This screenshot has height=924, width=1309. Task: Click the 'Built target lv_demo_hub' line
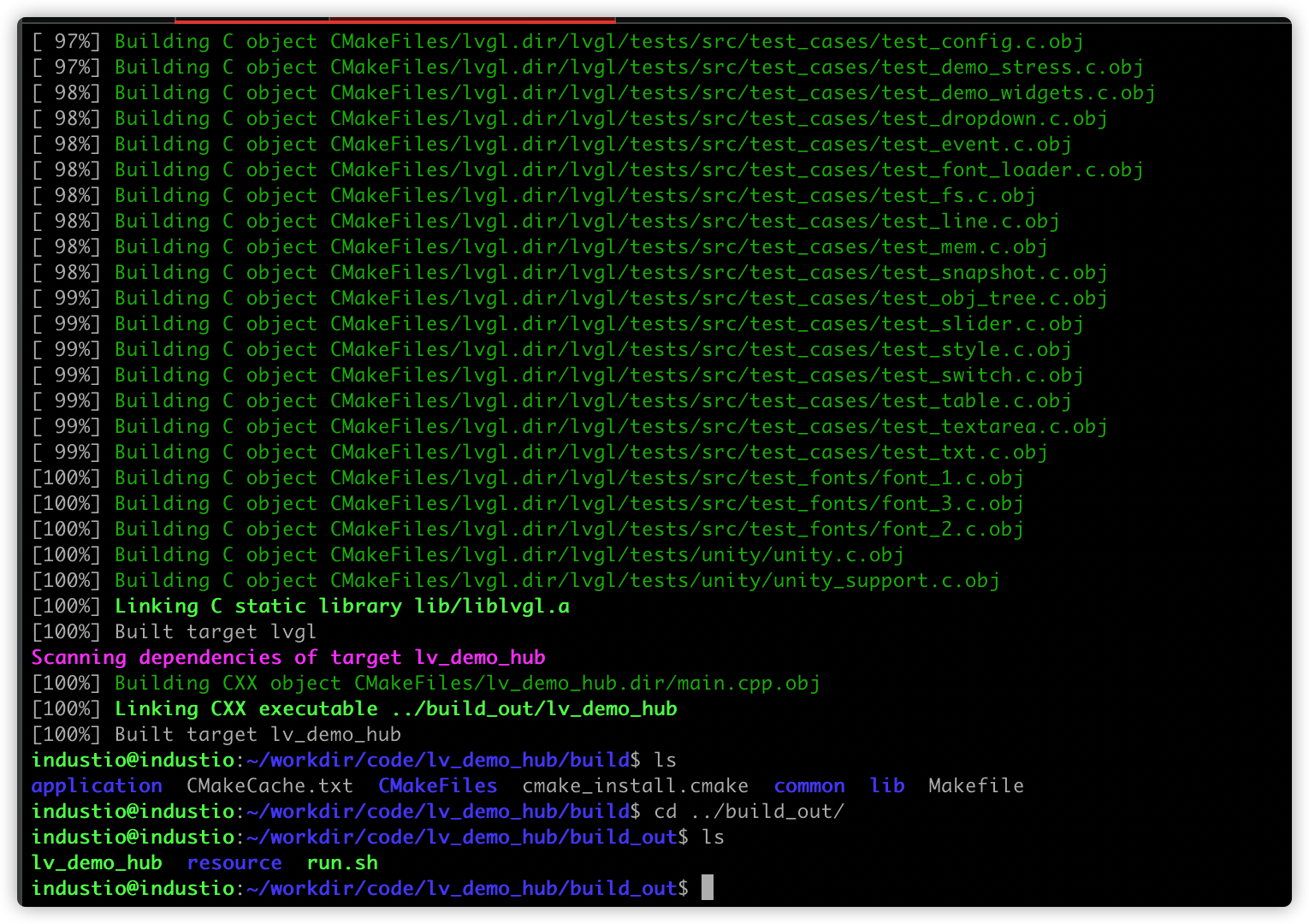click(216, 734)
